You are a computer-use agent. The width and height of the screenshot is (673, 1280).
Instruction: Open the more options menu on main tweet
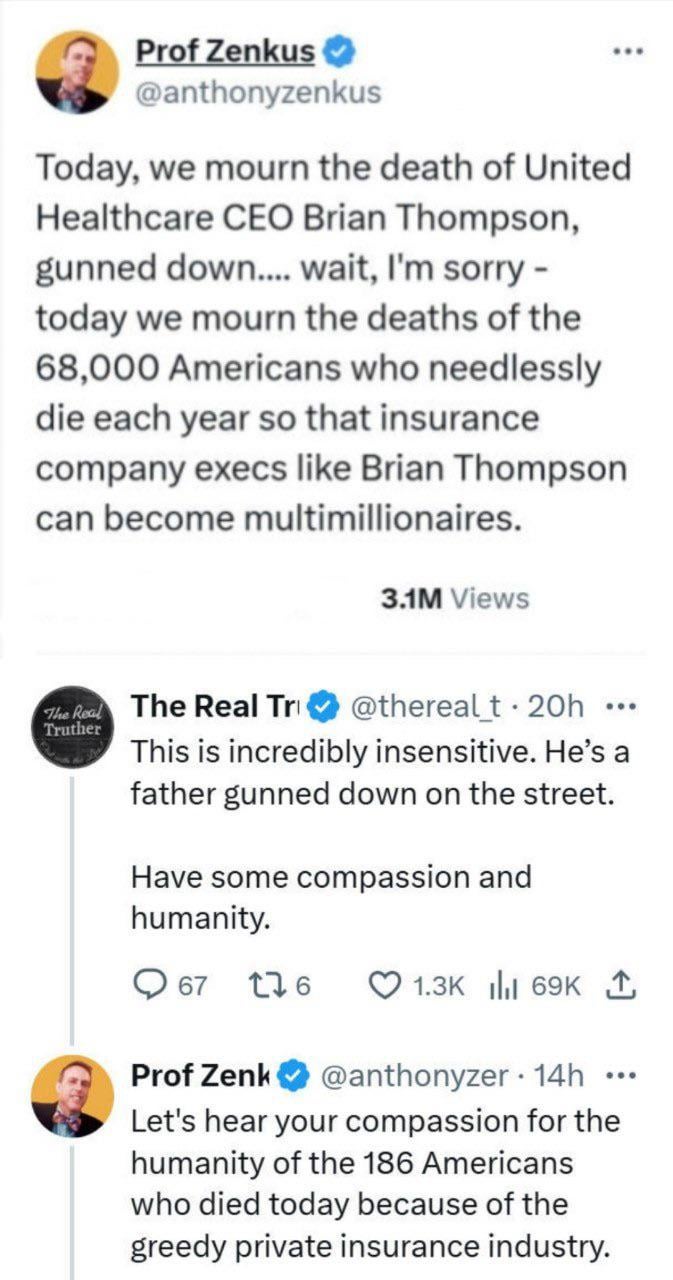tap(629, 50)
